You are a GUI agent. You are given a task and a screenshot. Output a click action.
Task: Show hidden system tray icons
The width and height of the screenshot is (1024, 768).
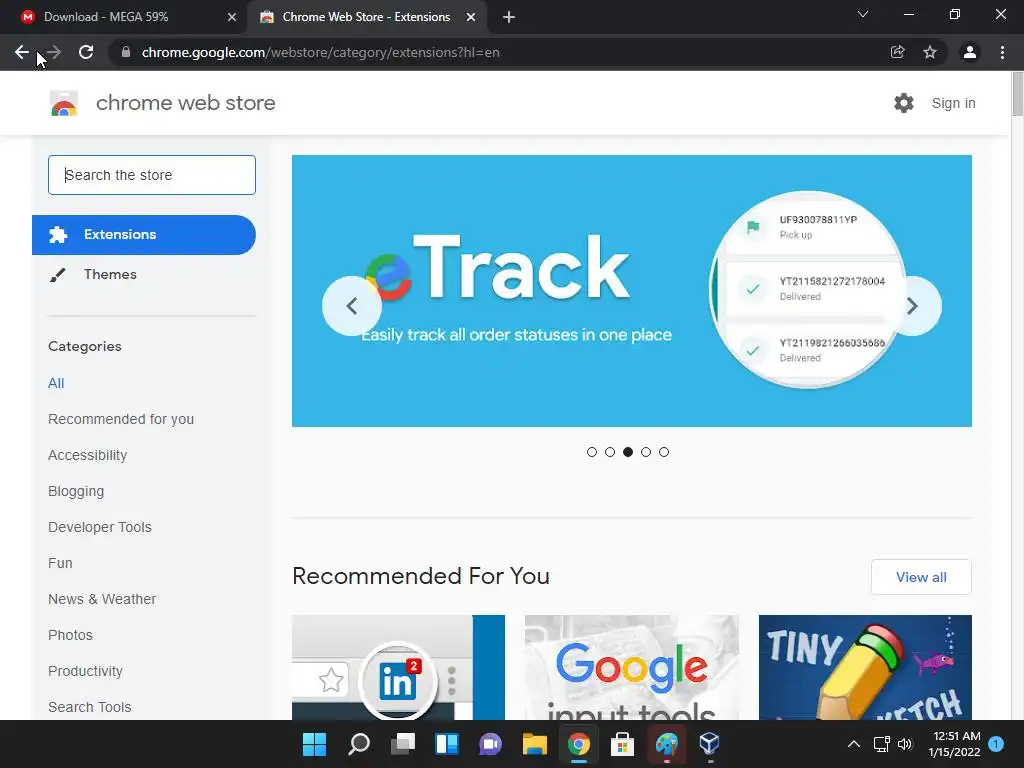(x=854, y=744)
